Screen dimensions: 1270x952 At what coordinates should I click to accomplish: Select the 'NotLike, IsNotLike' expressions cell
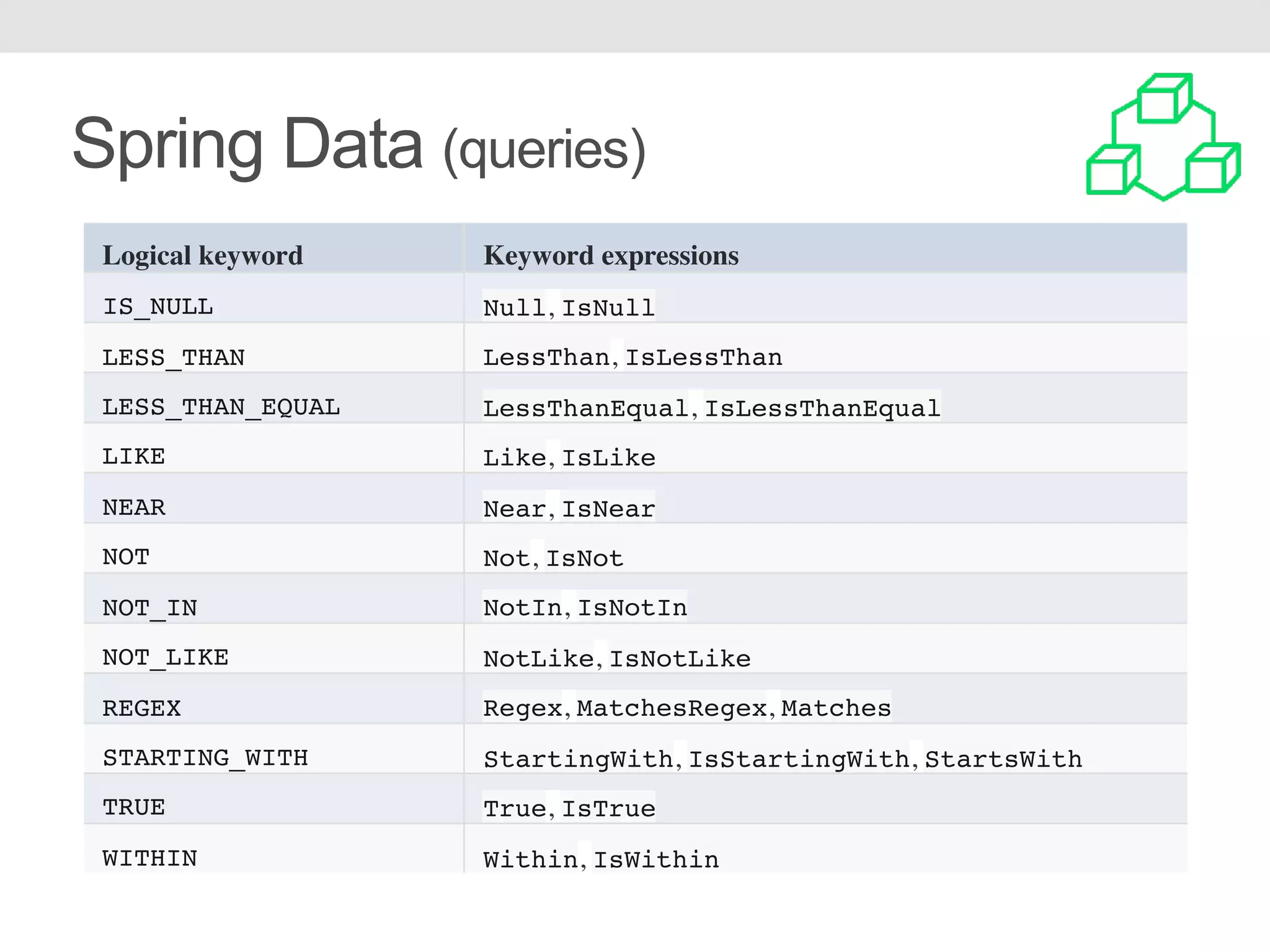pyautogui.click(x=826, y=649)
